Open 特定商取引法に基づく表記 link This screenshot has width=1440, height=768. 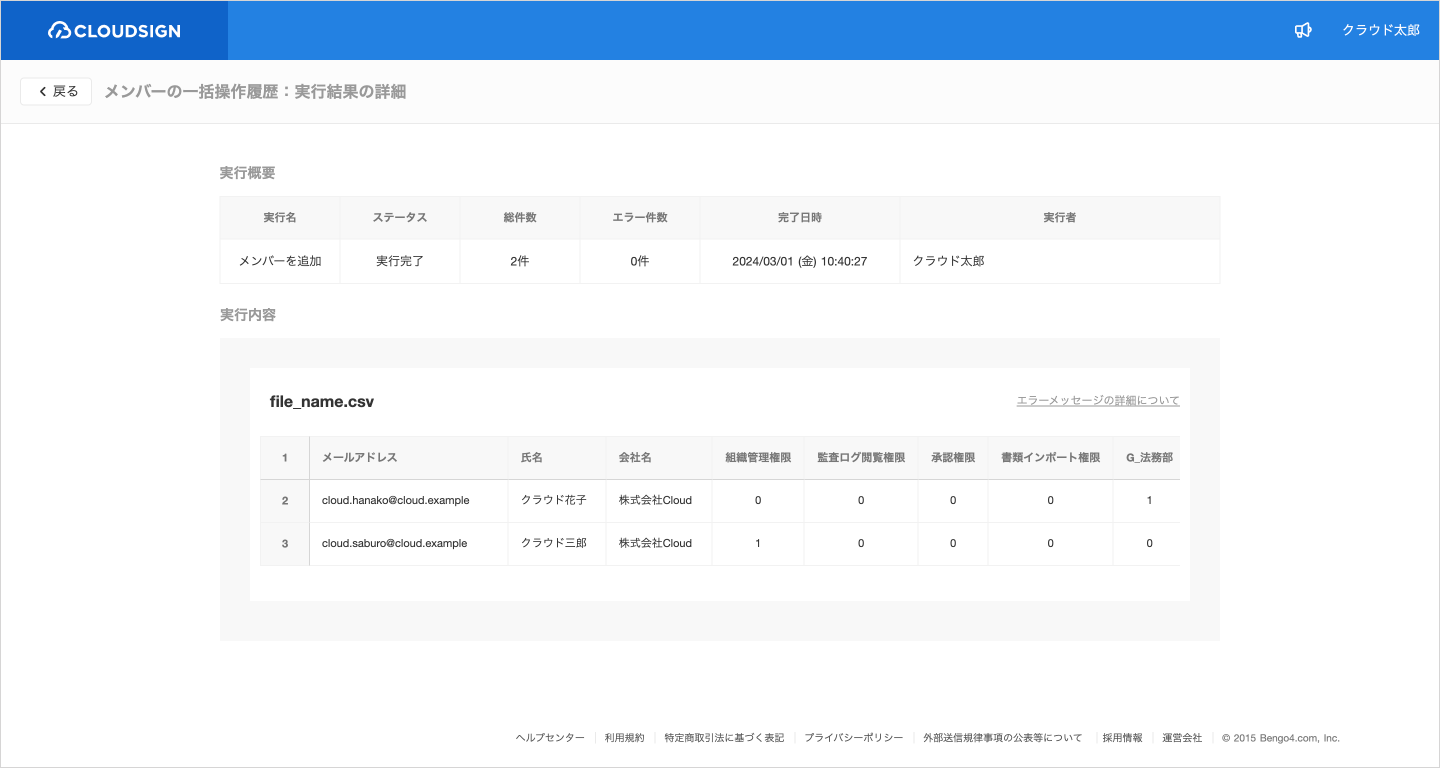click(x=724, y=738)
